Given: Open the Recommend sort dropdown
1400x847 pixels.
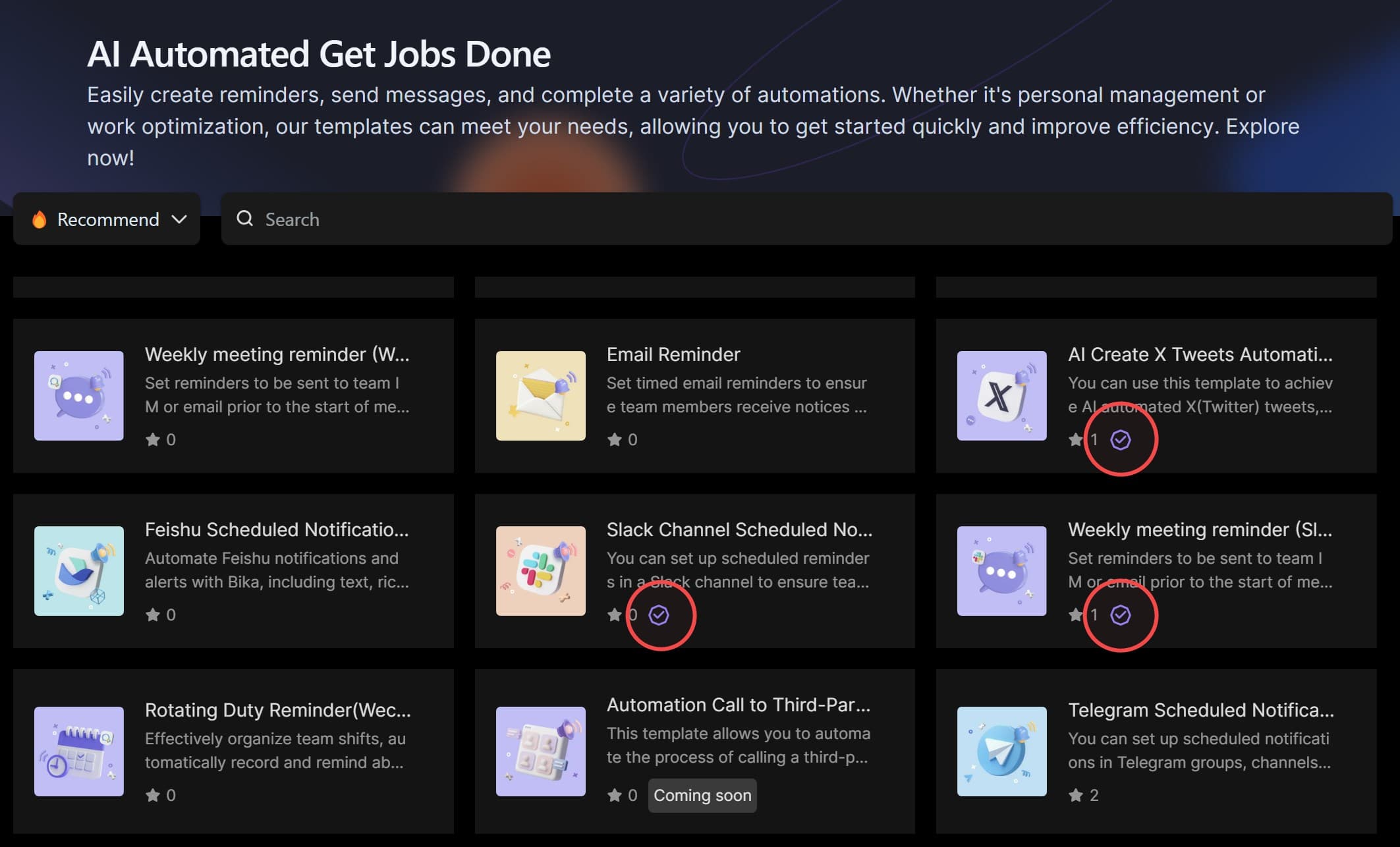Looking at the screenshot, I should 107,219.
